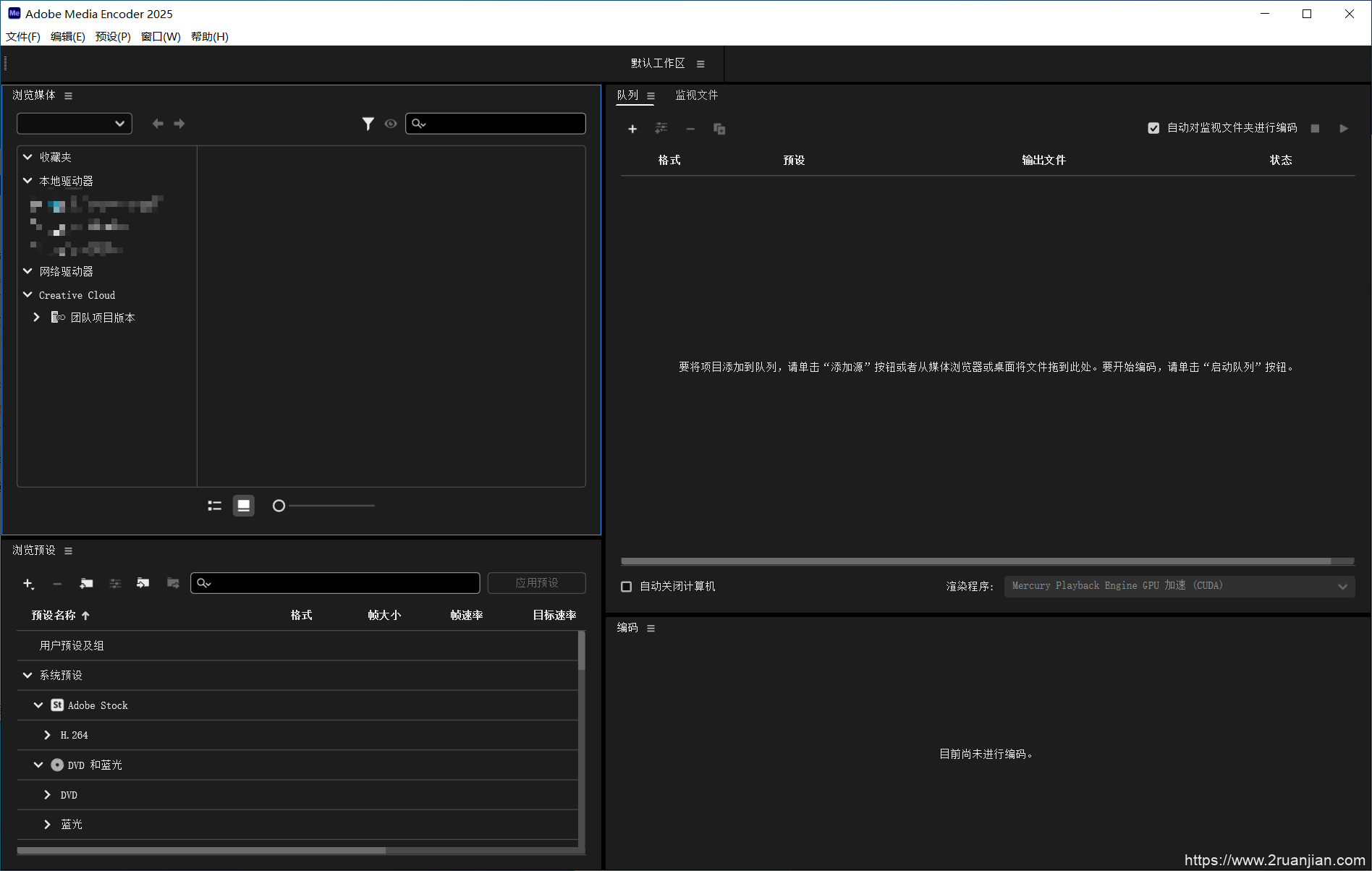Open the 预设(P) menu
The height and width of the screenshot is (871, 1372).
point(113,37)
